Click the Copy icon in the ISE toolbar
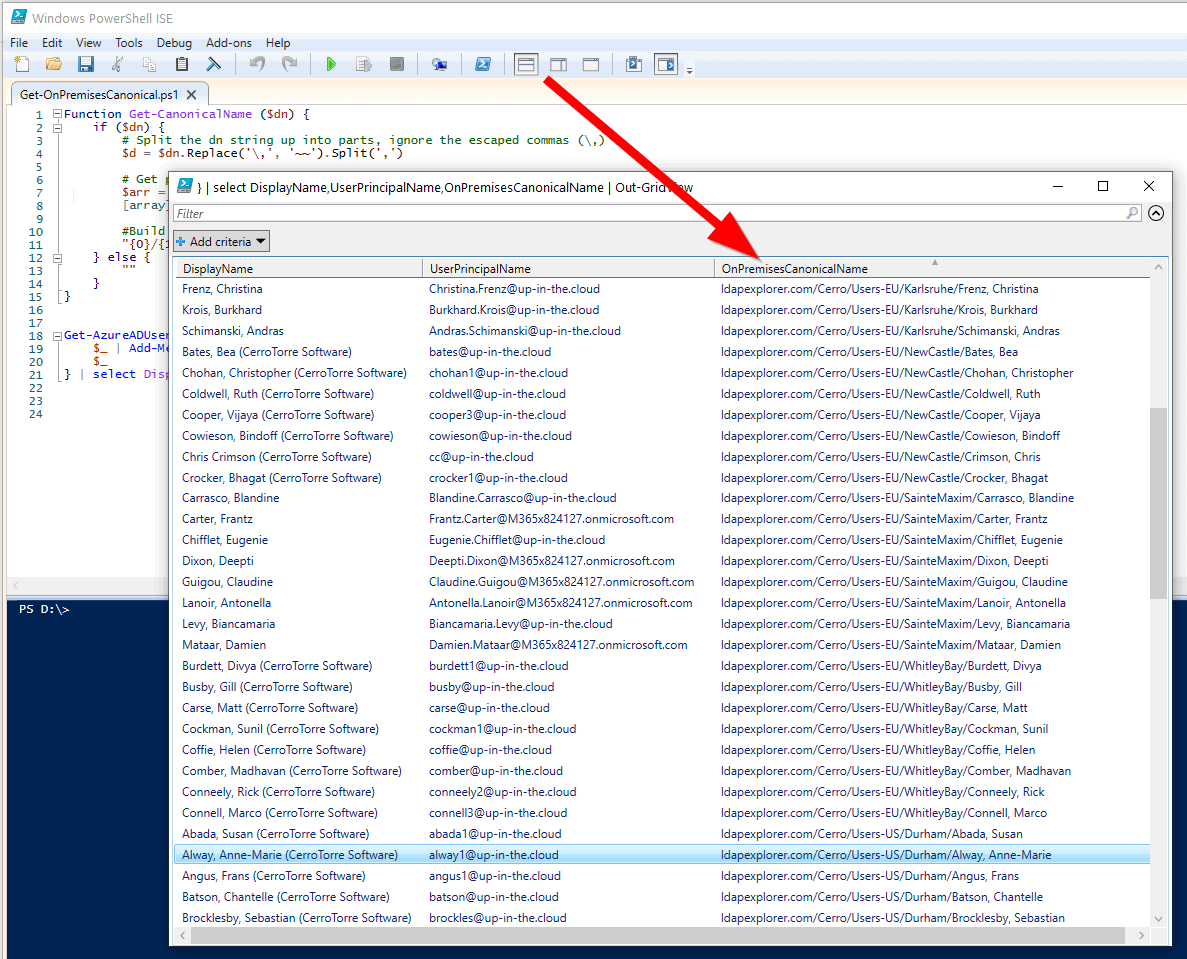1187x959 pixels. (x=149, y=64)
